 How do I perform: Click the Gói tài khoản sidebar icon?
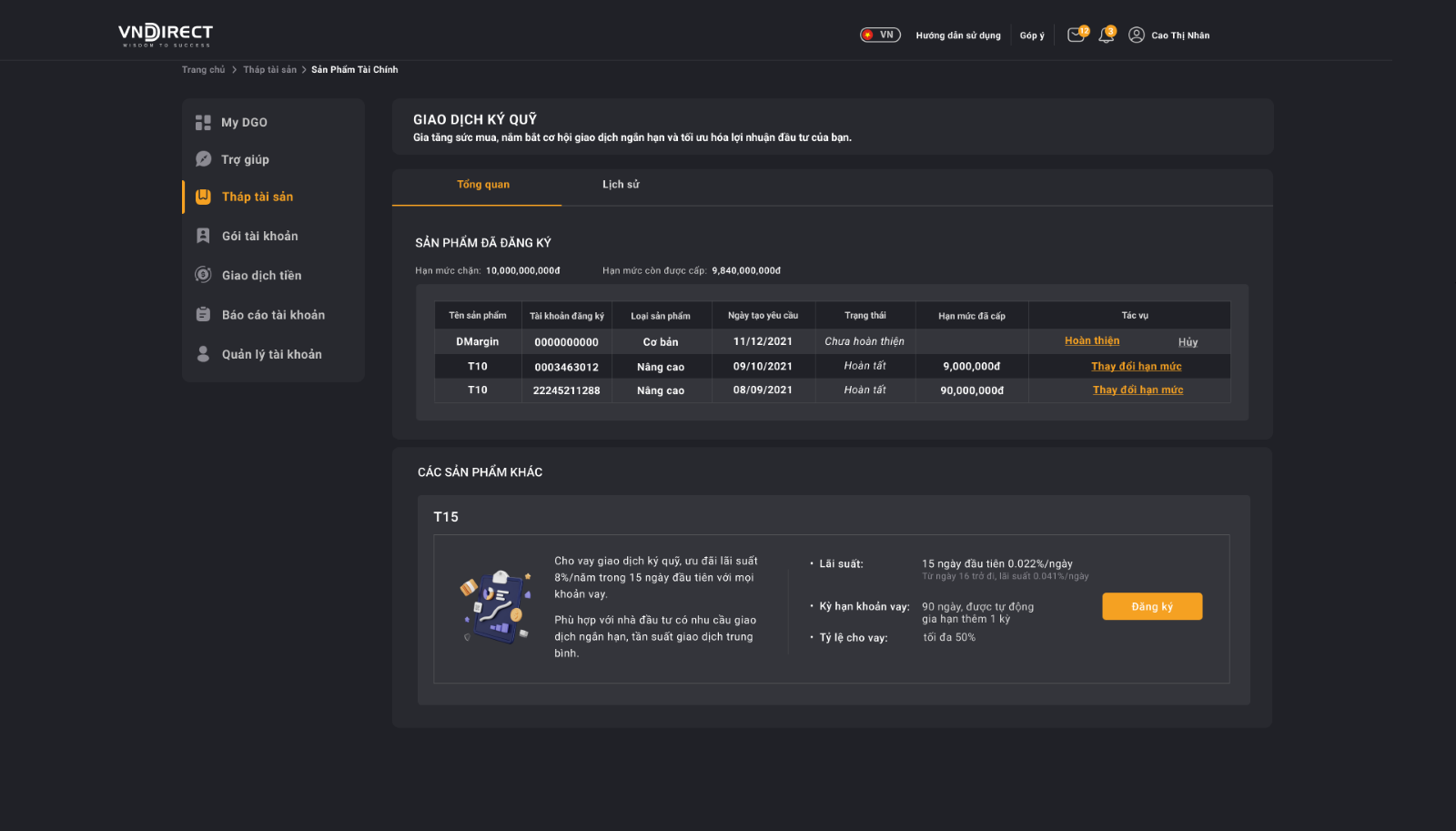click(x=203, y=236)
